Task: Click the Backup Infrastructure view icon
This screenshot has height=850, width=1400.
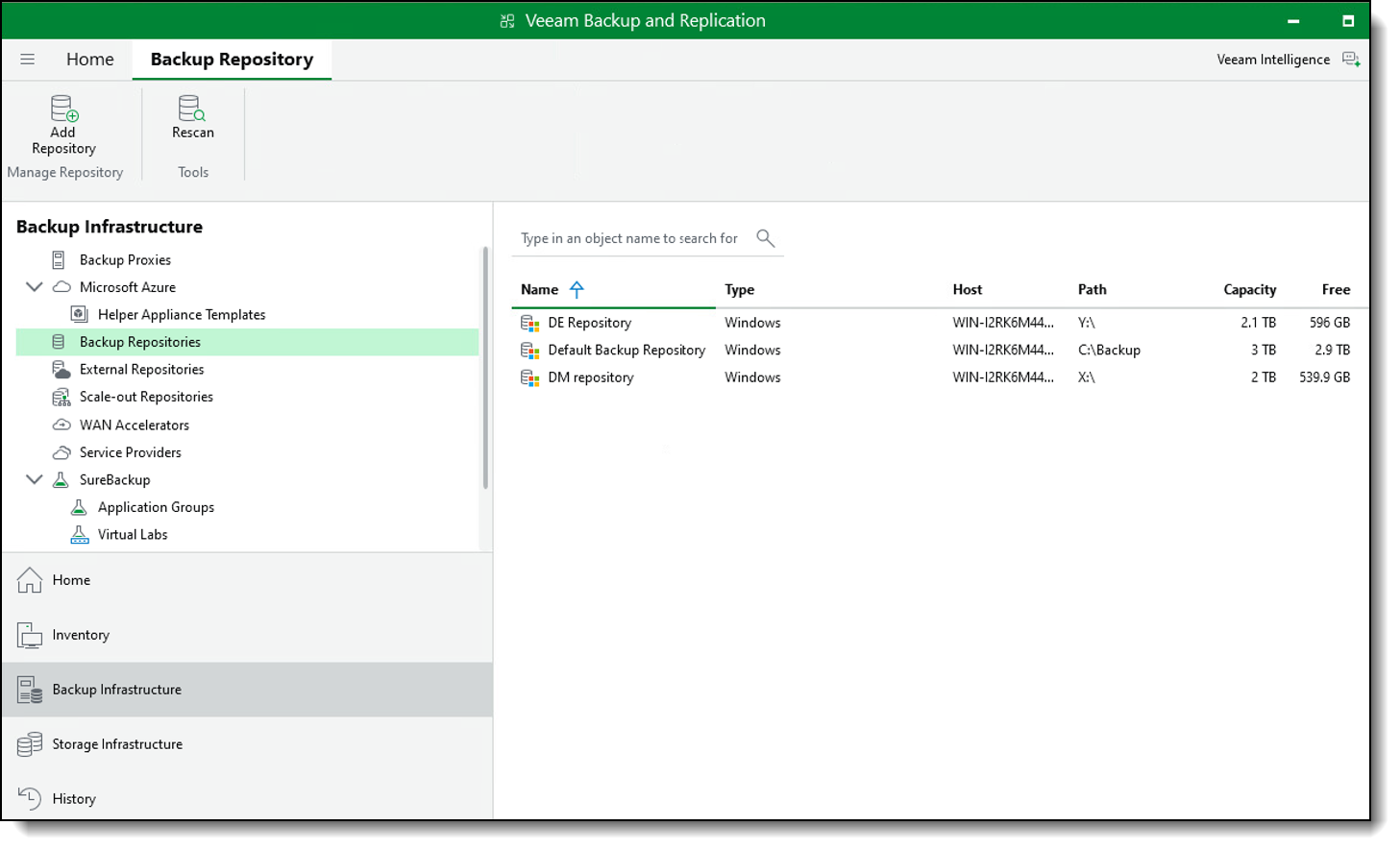Action: 30,690
